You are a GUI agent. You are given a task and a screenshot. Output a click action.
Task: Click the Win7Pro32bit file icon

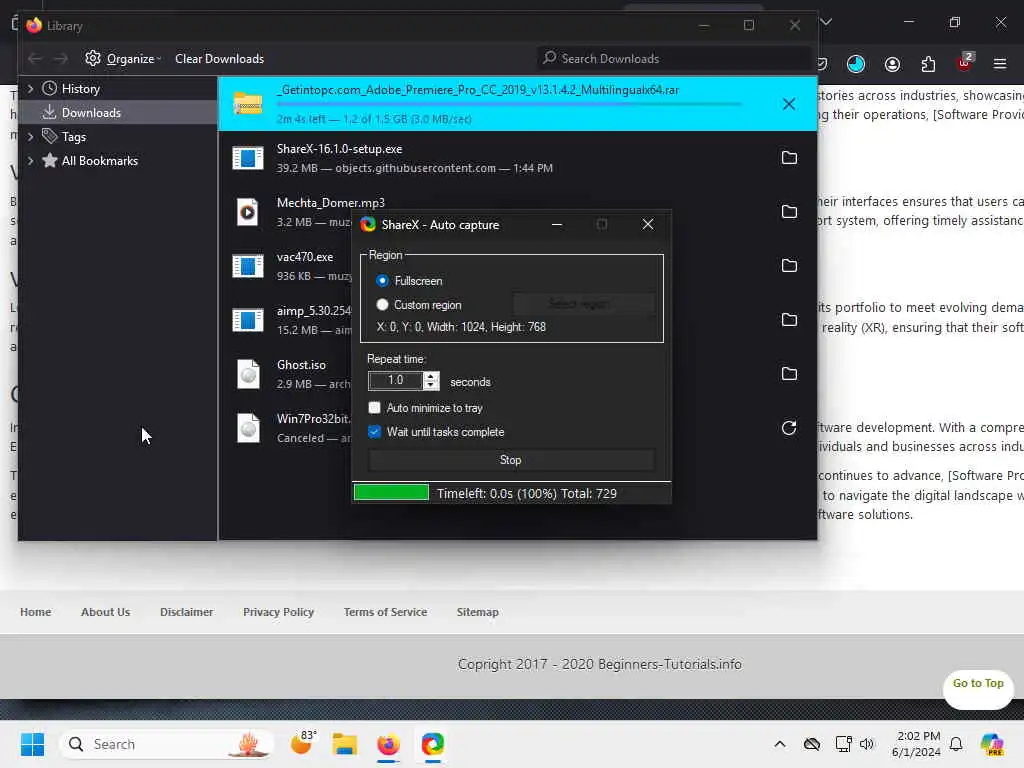pos(248,428)
